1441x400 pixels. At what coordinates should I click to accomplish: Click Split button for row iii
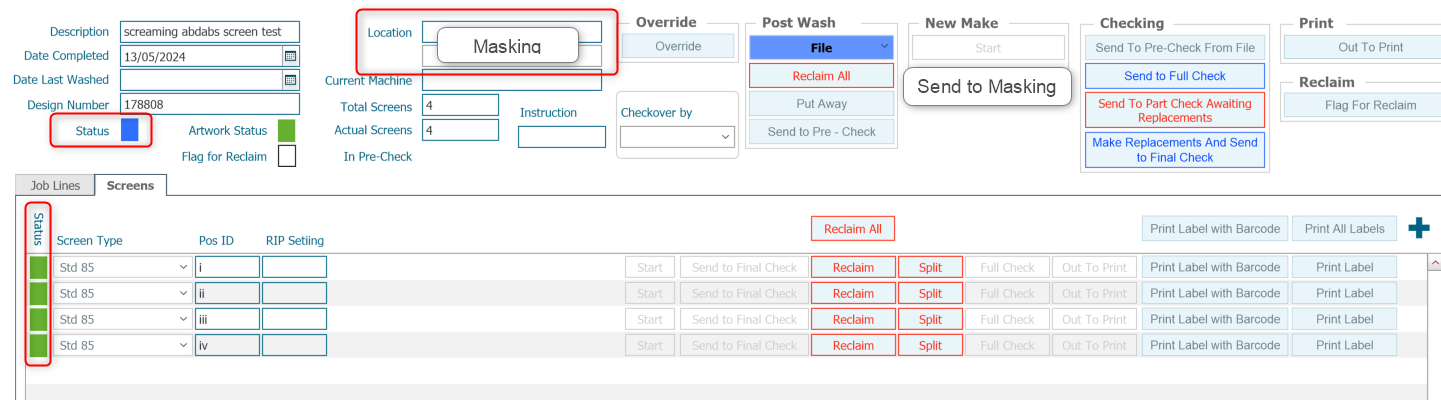point(931,319)
